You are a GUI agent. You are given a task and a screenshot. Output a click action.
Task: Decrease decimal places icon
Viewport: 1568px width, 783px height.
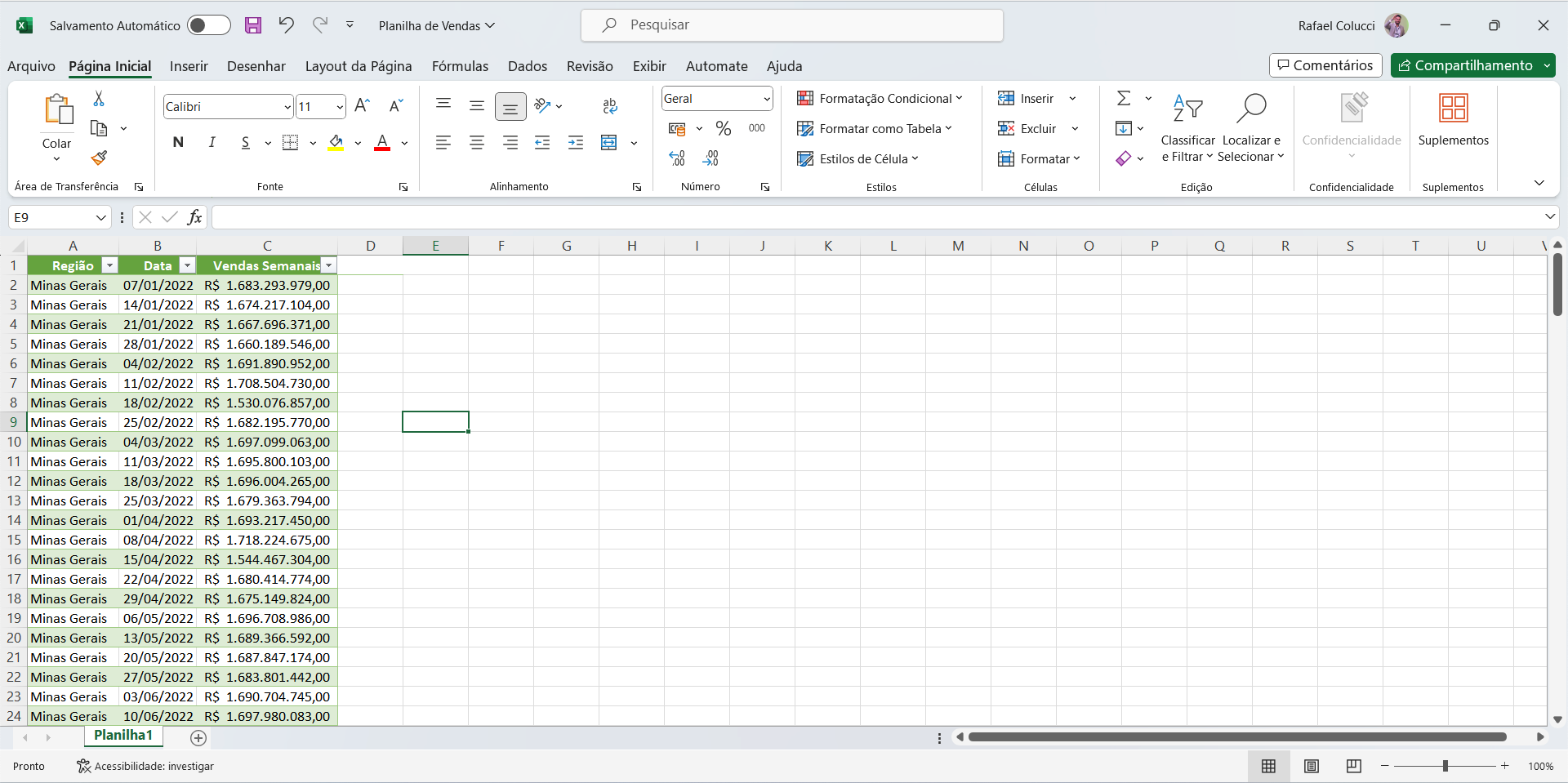tap(710, 158)
